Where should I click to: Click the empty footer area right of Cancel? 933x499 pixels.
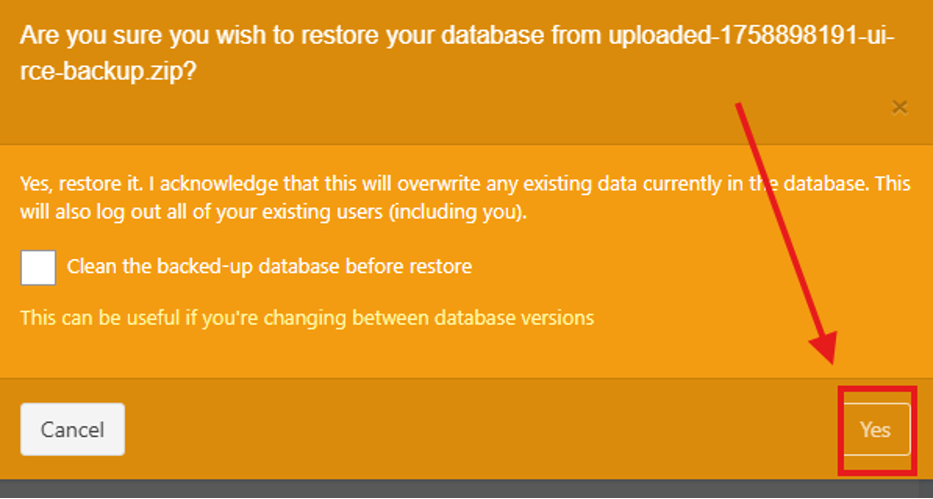coord(480,429)
